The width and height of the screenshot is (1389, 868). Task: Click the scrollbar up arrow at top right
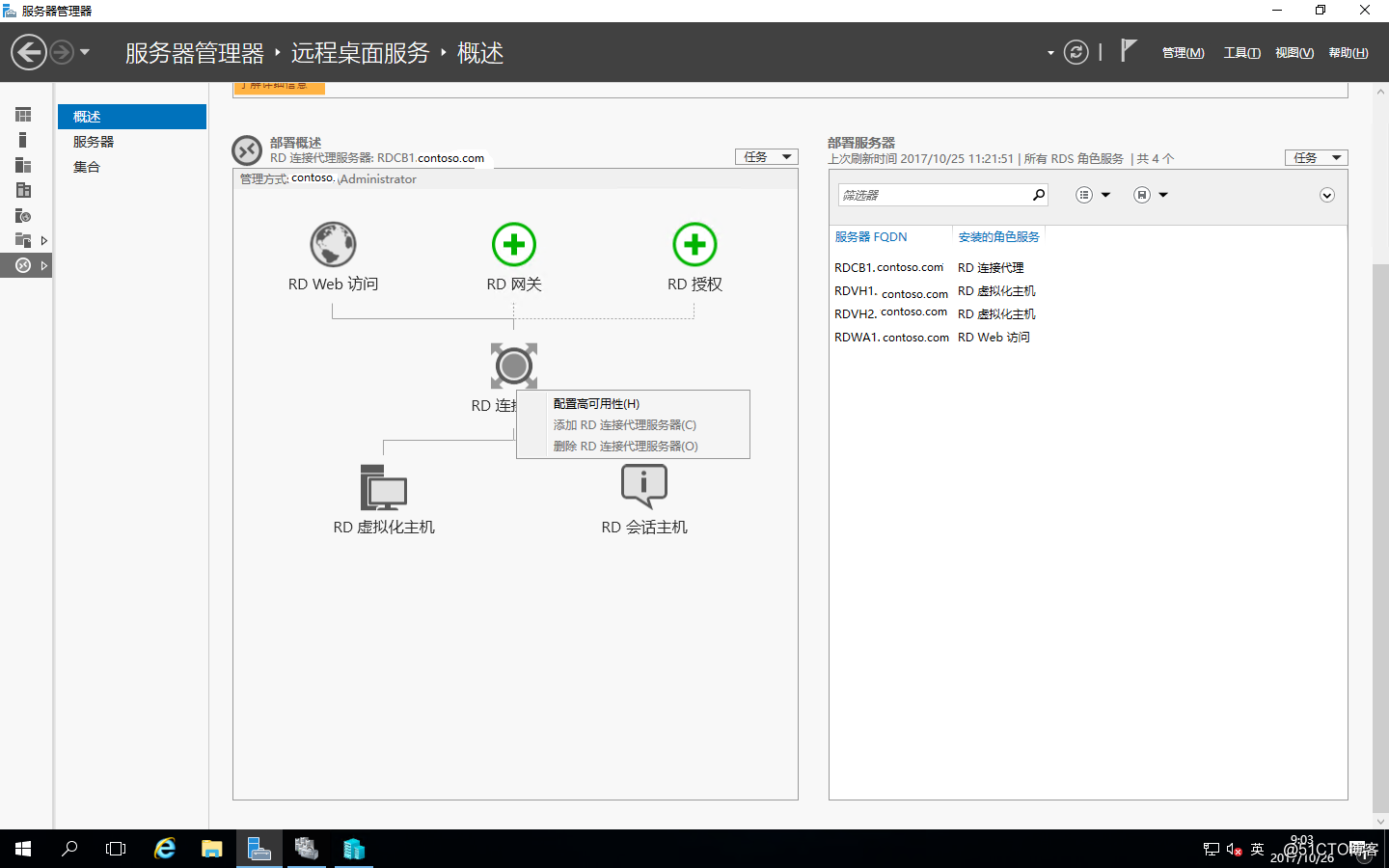1380,92
